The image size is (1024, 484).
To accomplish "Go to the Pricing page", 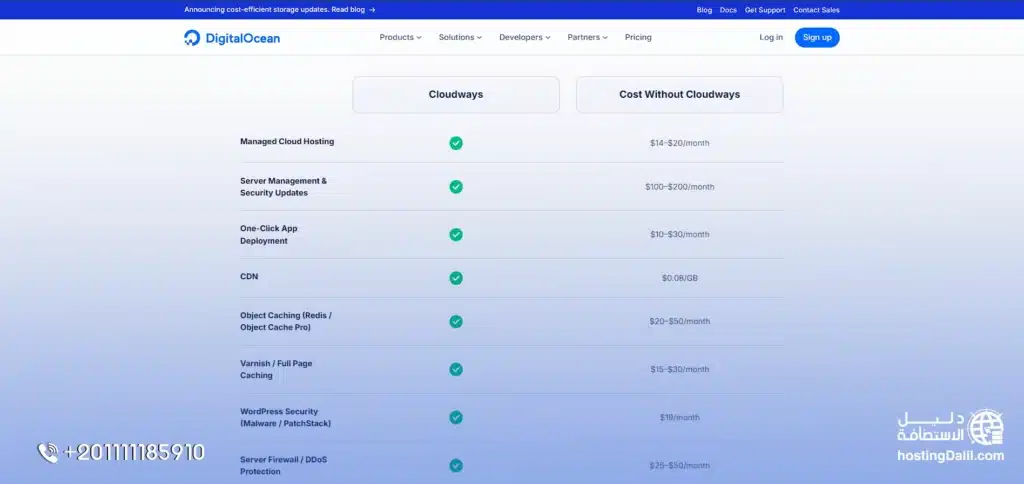I will tap(638, 38).
